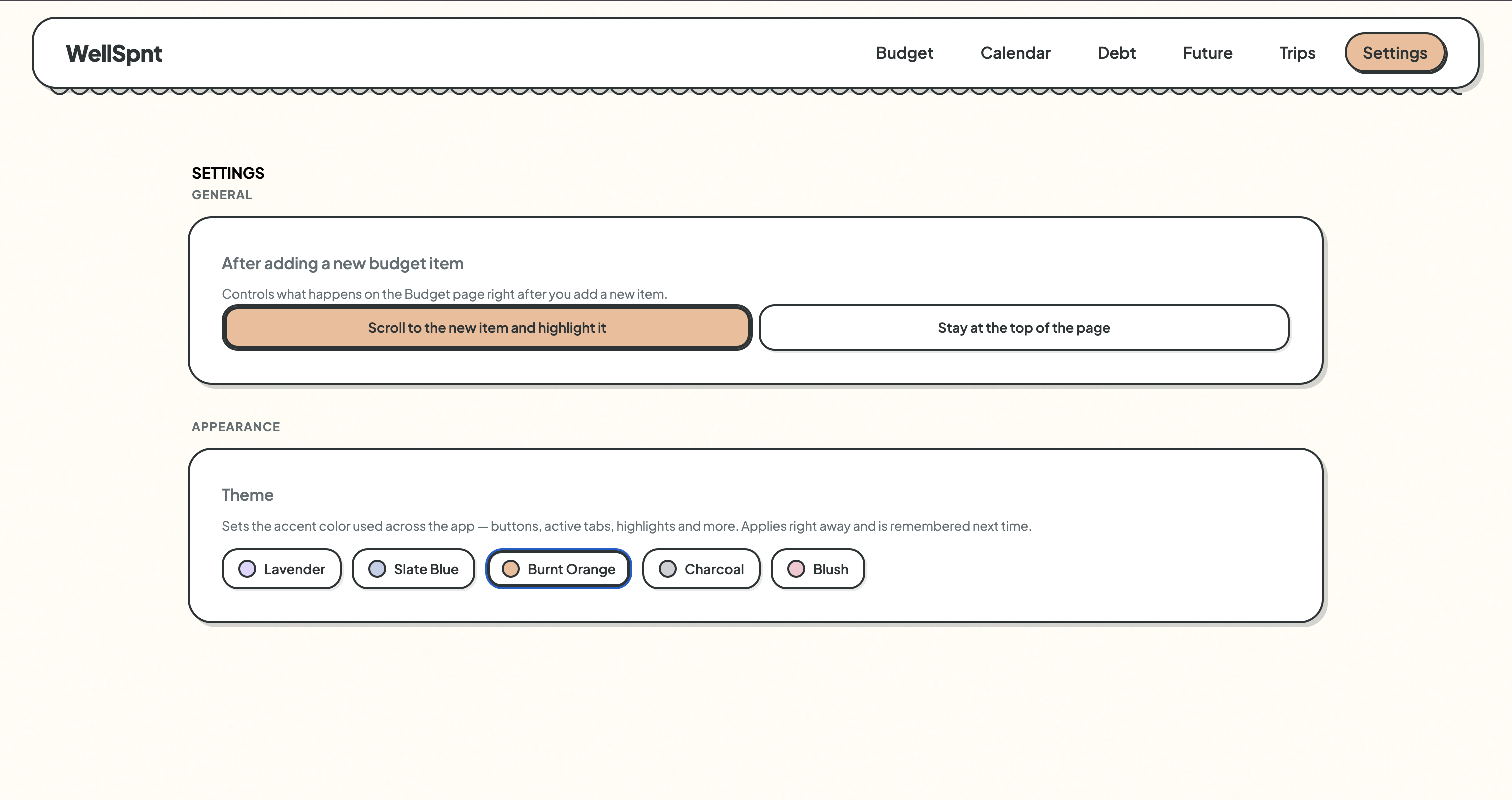This screenshot has width=1512, height=800.
Task: Select the Settings tab
Action: pyautogui.click(x=1395, y=53)
